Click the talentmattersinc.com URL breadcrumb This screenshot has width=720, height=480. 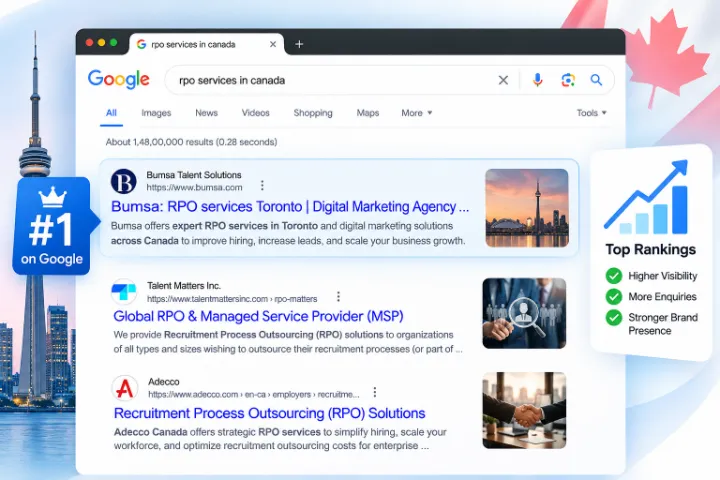(x=232, y=299)
